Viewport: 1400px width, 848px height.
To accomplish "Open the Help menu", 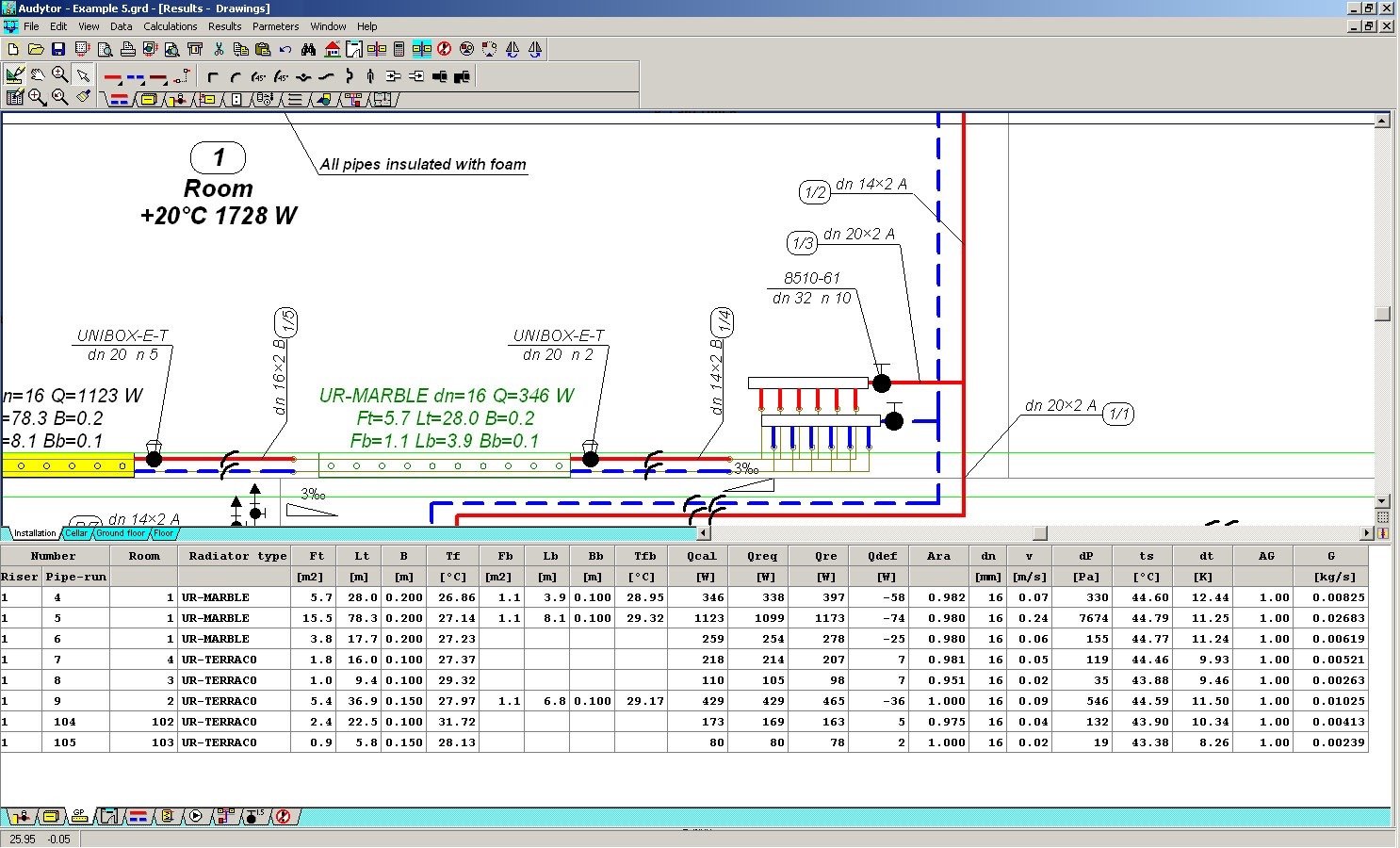I will click(367, 26).
